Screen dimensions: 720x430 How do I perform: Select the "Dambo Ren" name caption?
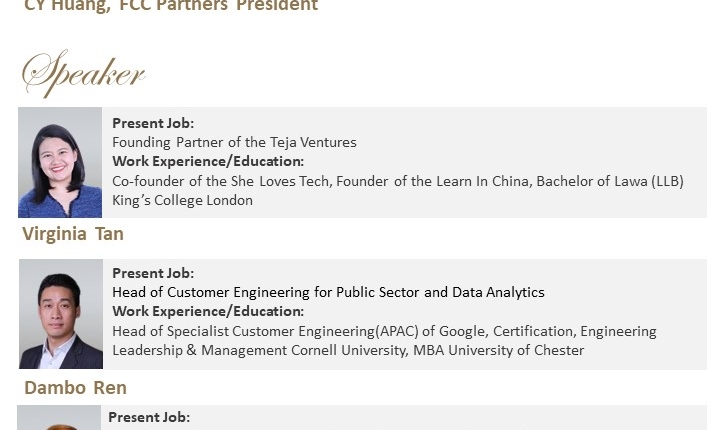75,387
